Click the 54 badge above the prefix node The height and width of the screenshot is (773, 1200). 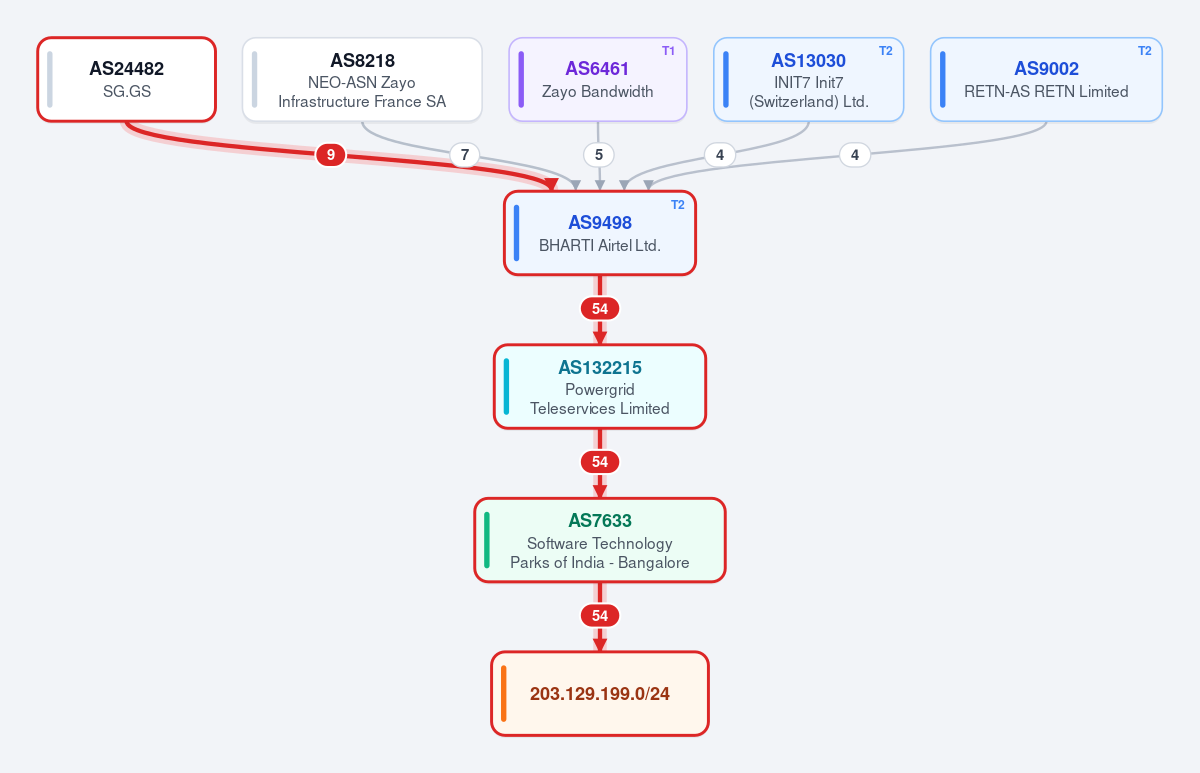click(600, 615)
